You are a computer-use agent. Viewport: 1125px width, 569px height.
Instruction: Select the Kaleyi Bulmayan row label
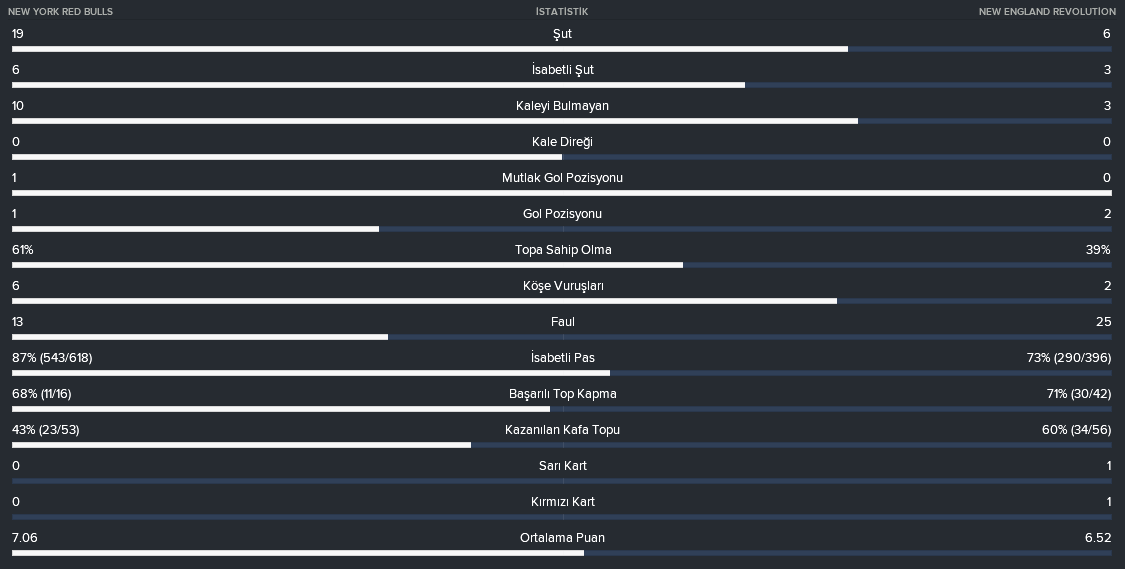(x=562, y=106)
